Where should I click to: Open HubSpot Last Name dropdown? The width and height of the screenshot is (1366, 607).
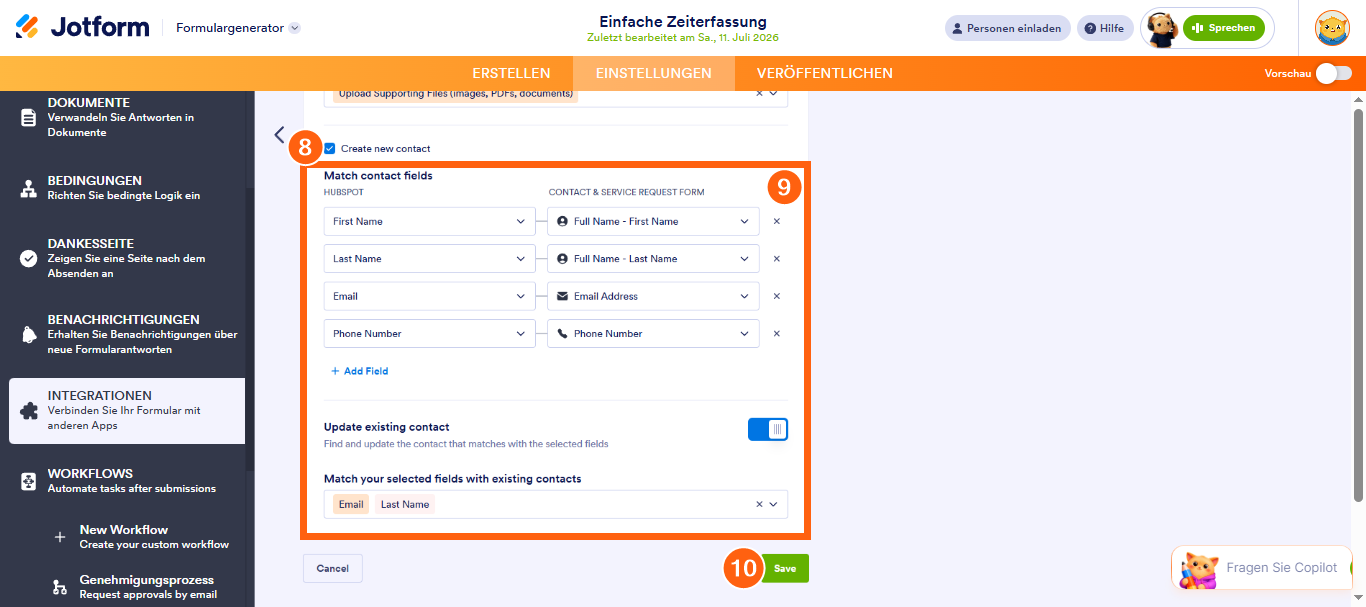[430, 258]
